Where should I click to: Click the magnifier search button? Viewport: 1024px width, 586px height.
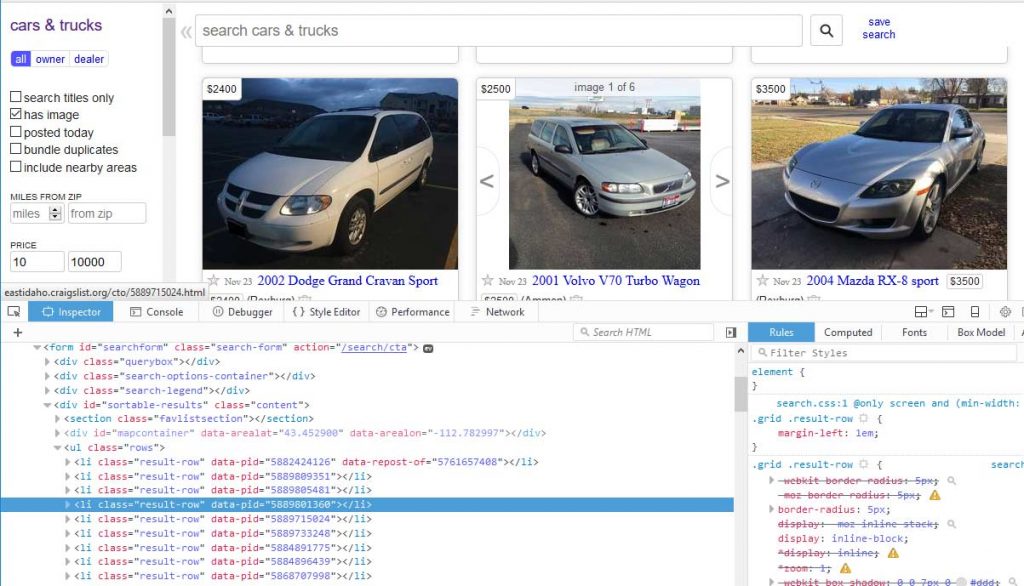point(826,31)
